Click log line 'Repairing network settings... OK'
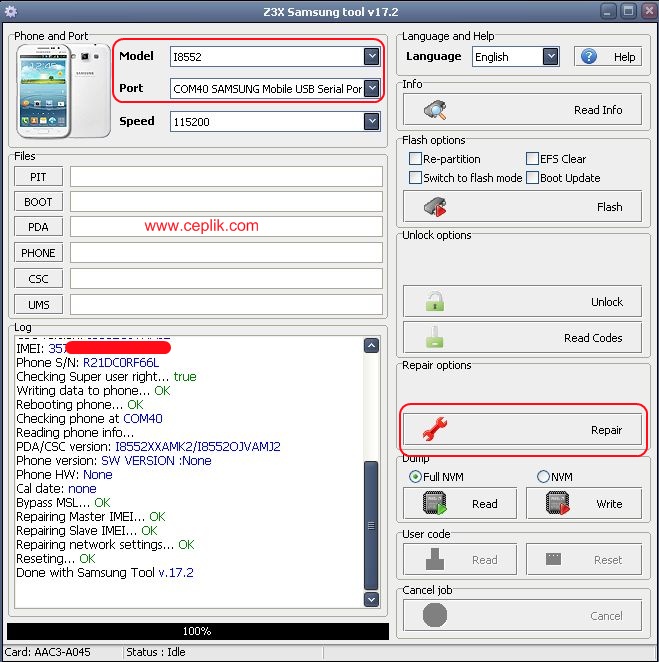The height and width of the screenshot is (662, 659). tap(105, 544)
